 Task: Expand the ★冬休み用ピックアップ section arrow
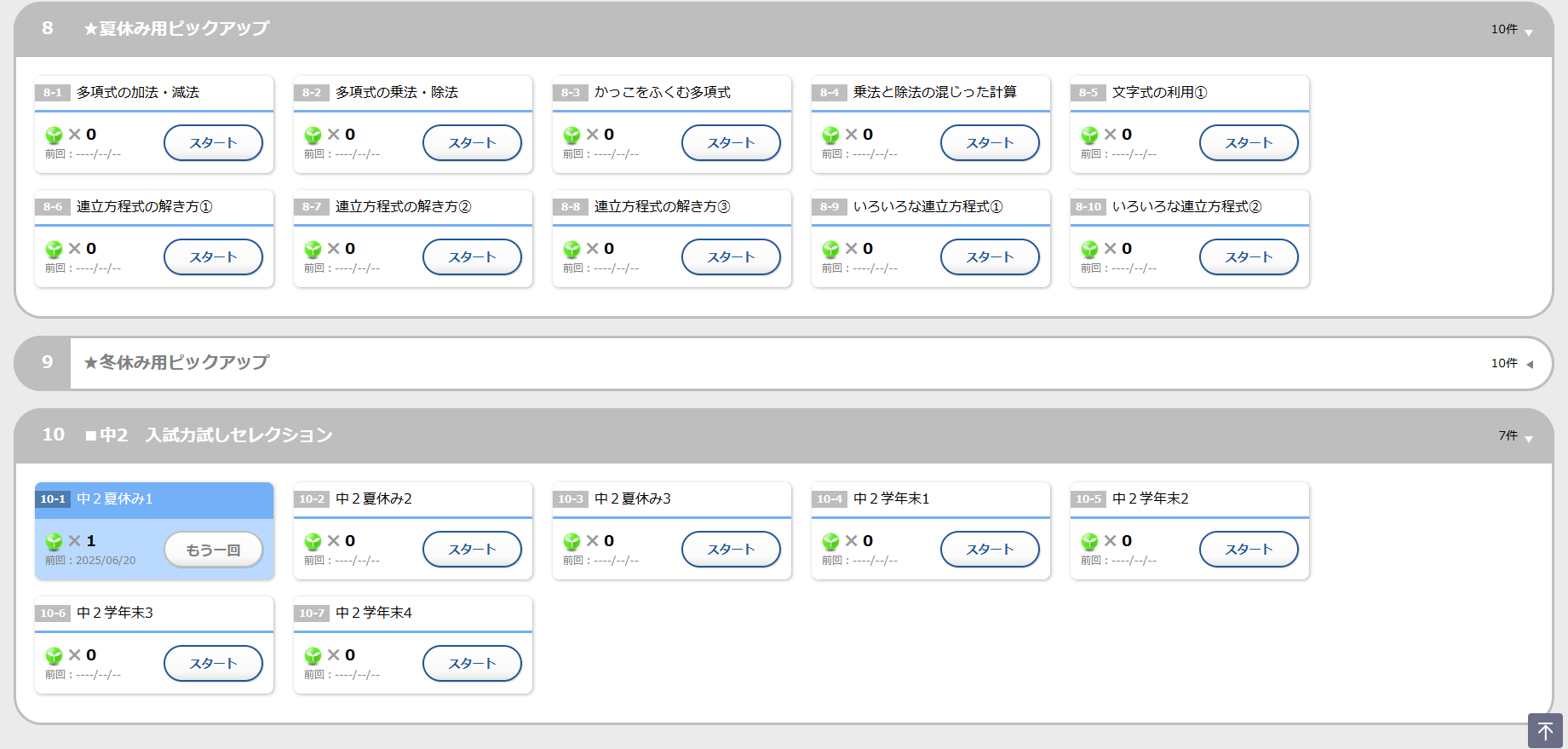[x=1530, y=365]
